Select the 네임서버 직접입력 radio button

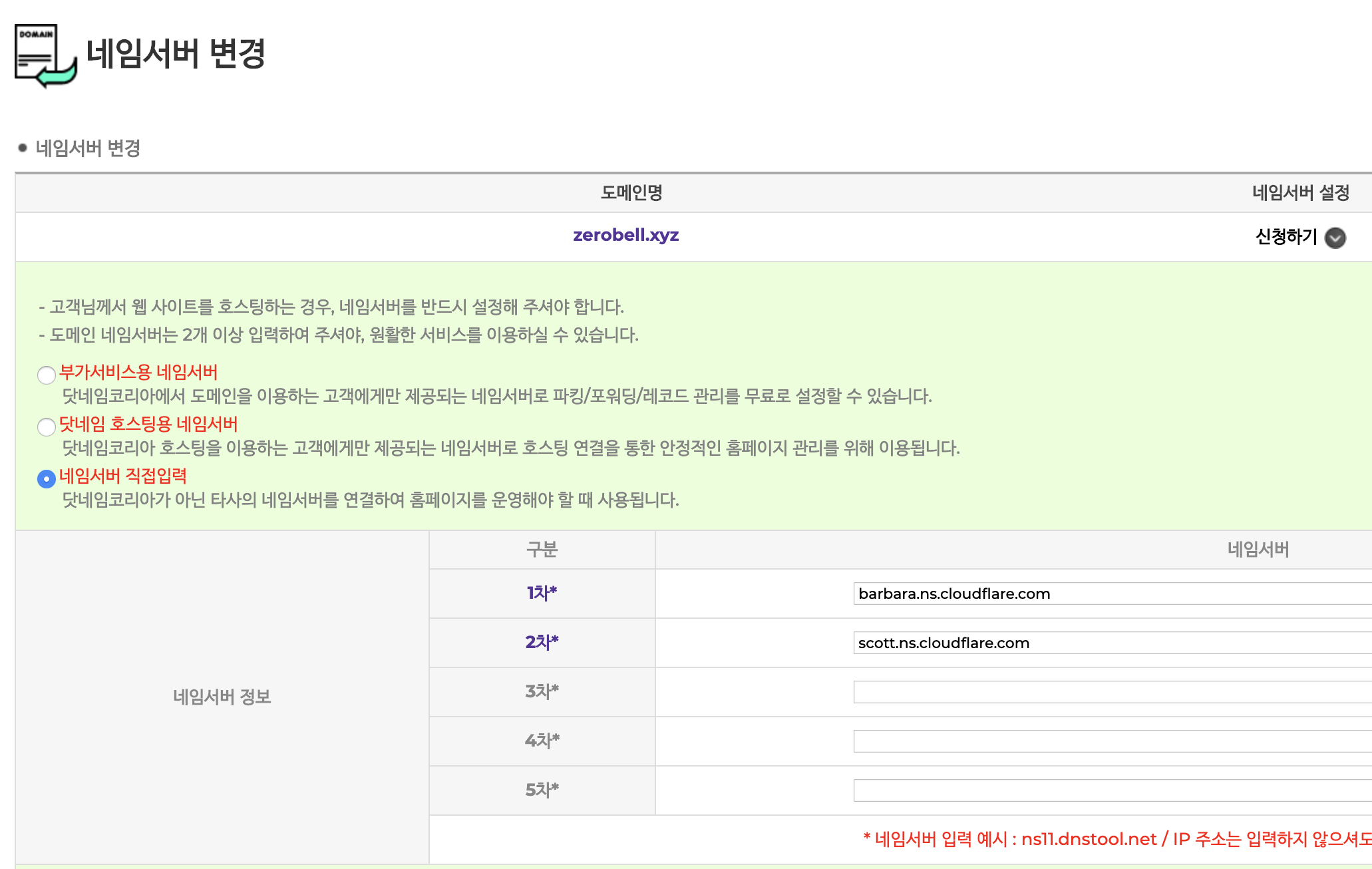click(47, 478)
